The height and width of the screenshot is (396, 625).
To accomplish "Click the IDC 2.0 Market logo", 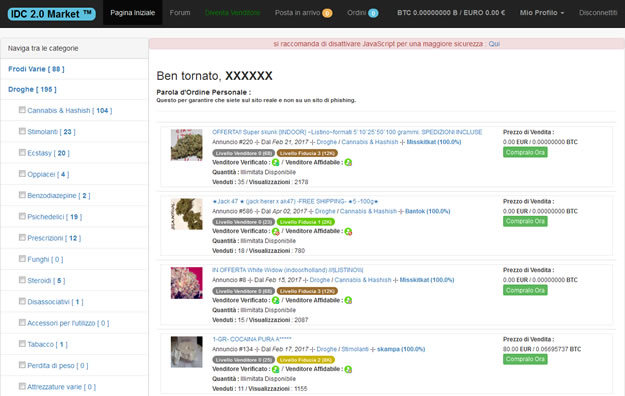I will [51, 14].
